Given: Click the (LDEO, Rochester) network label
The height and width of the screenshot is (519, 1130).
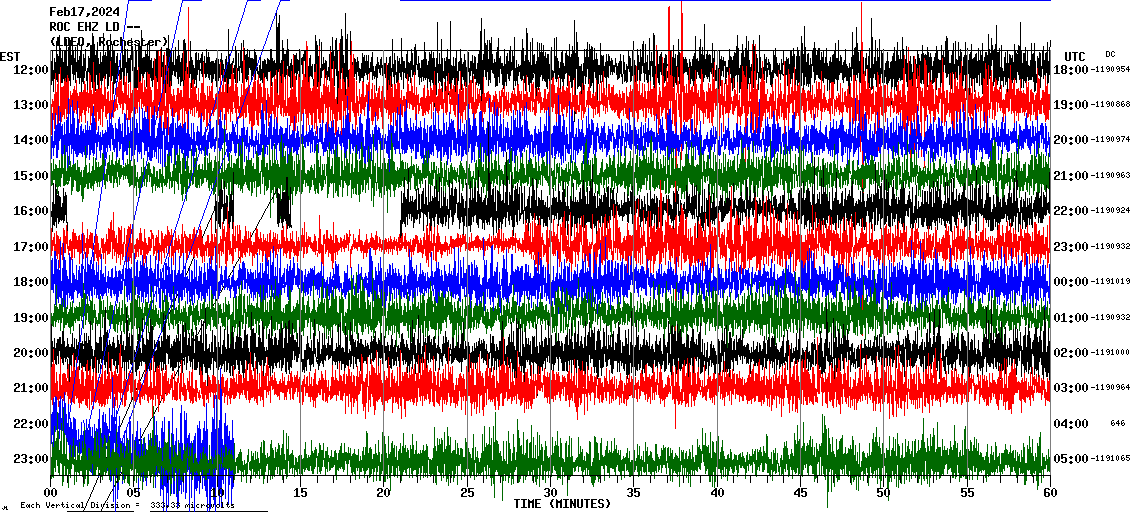Looking at the screenshot, I should 109,41.
